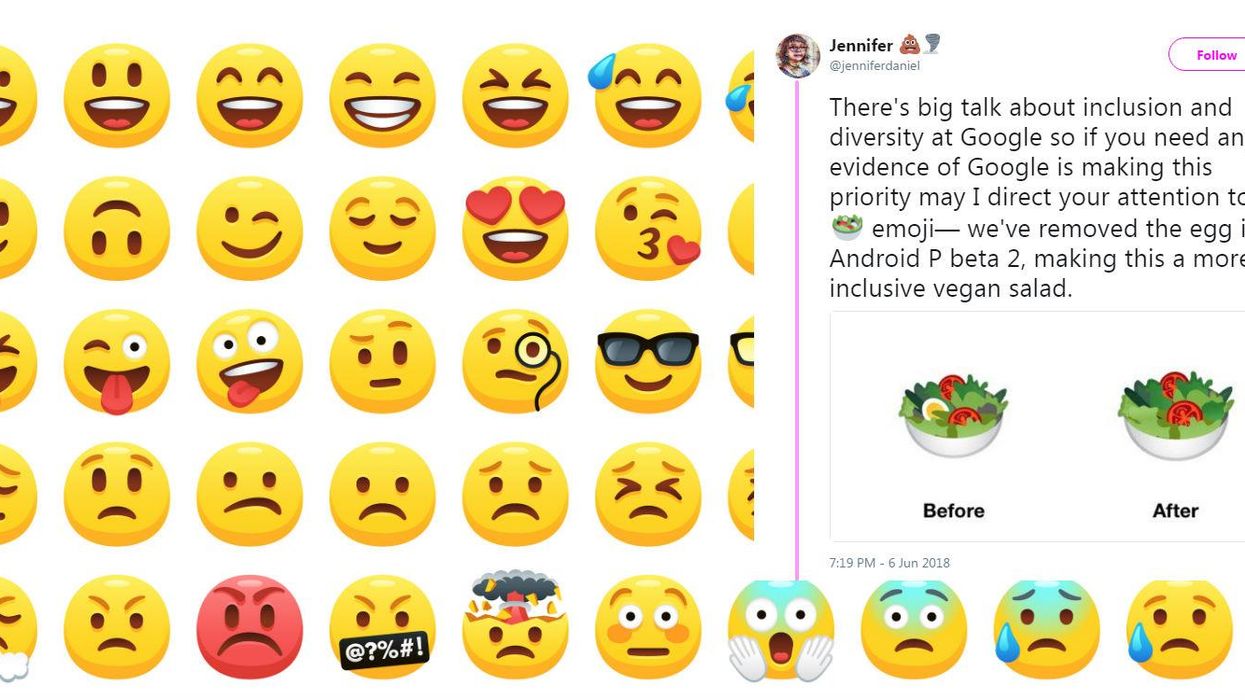
Task: Click the face blowing a kiss emoji
Action: point(649,228)
